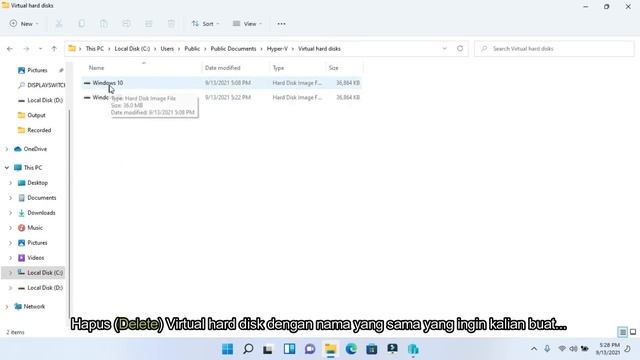The image size is (640, 360).
Task: Expand the Desktop tree node
Action: coord(11,183)
